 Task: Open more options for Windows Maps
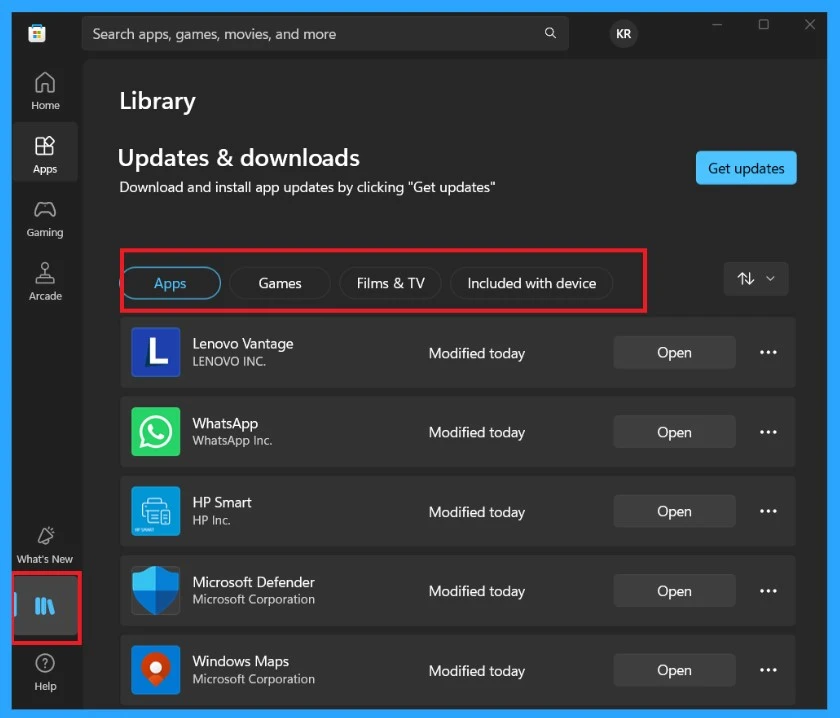[x=768, y=670]
